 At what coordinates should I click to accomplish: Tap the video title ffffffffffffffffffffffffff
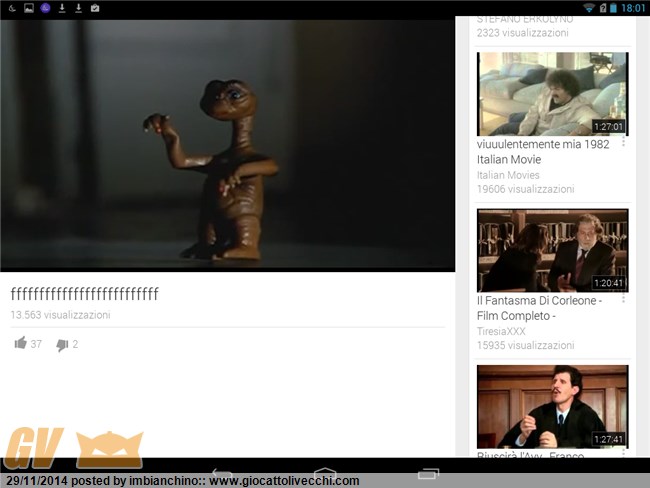[85, 294]
